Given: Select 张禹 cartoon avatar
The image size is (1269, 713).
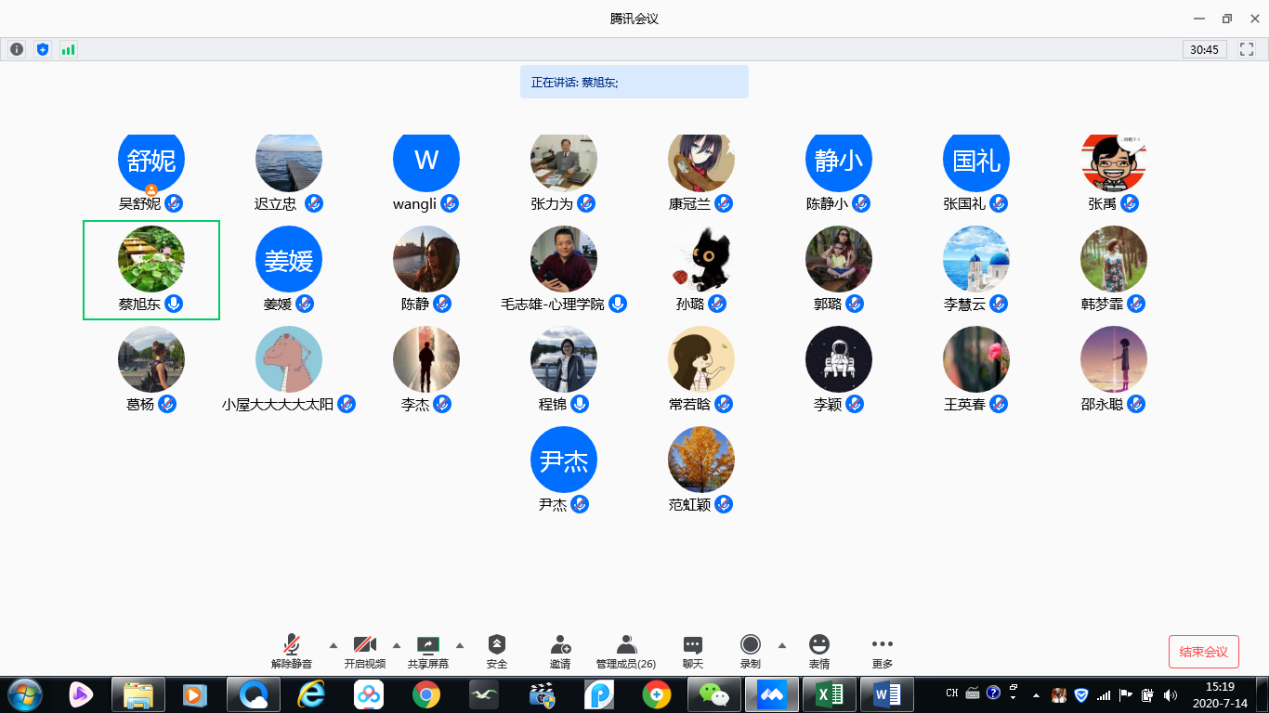Looking at the screenshot, I should pyautogui.click(x=1114, y=163).
